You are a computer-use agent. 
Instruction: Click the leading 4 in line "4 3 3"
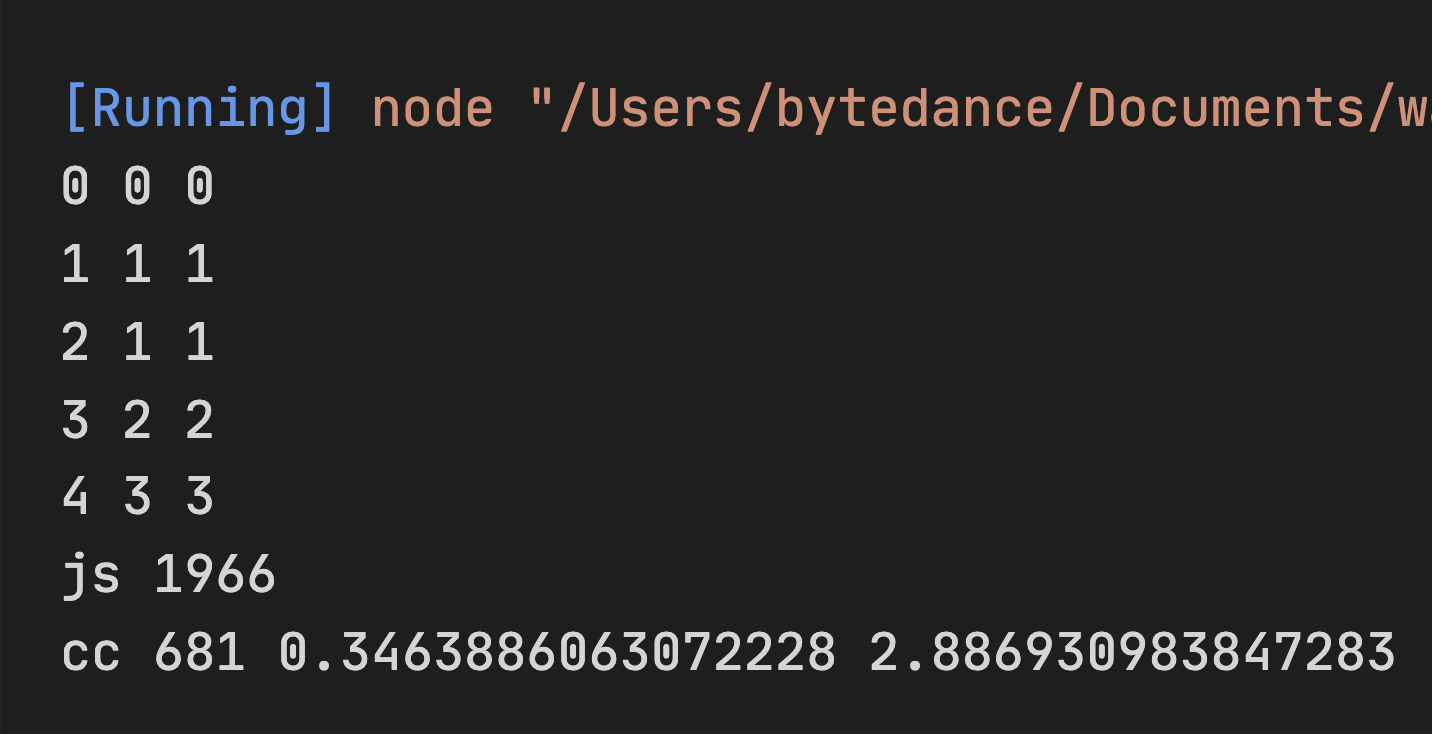tap(75, 498)
